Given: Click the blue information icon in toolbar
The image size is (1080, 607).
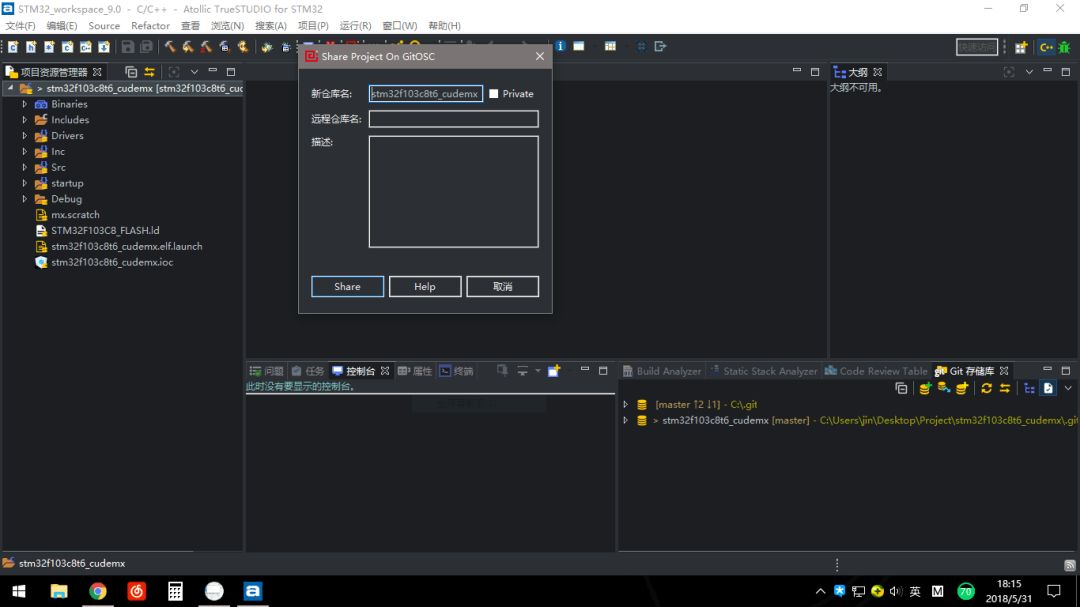Looking at the screenshot, I should [560, 46].
